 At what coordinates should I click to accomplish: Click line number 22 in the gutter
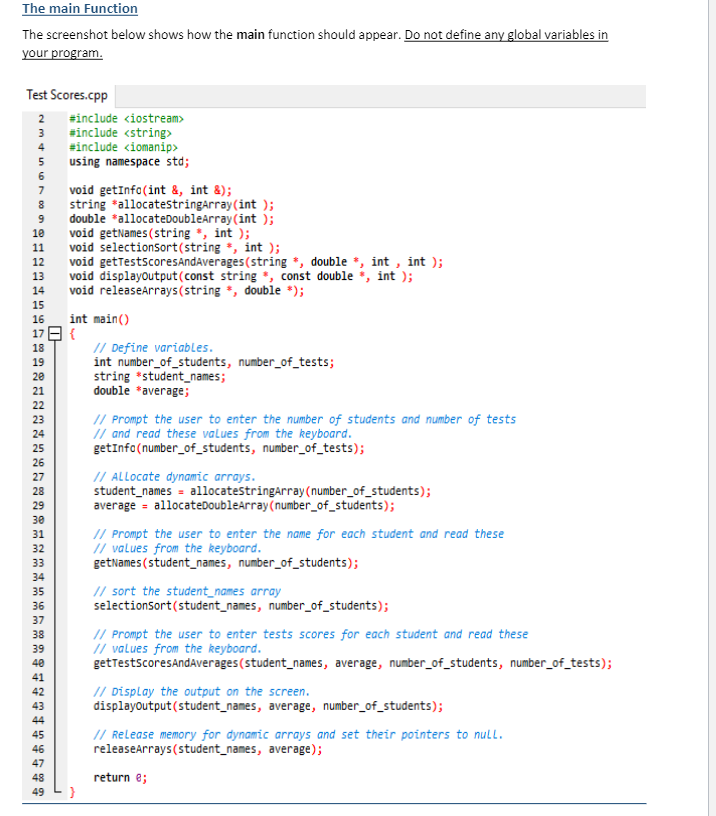pos(39,405)
